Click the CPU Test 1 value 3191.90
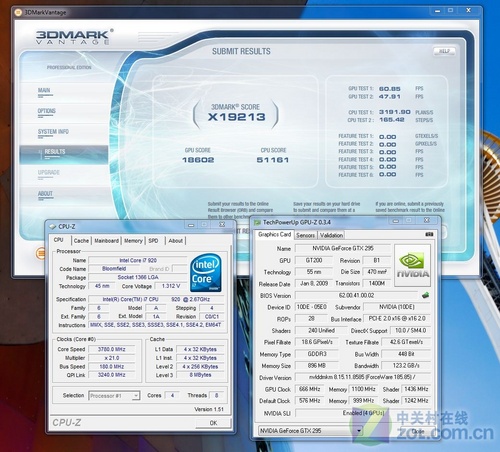Viewport: 500px width, 452px height. 395,112
